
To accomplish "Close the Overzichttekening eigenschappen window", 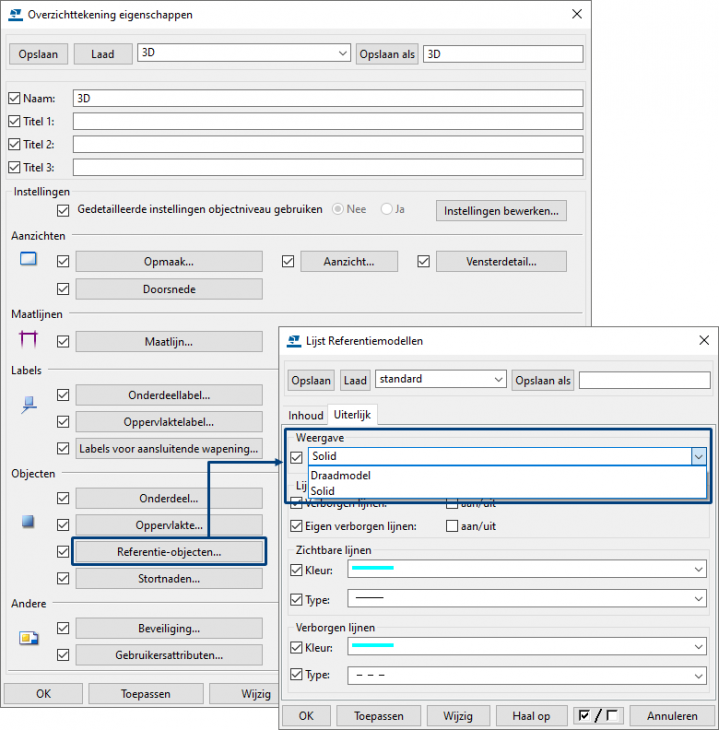I will [577, 14].
